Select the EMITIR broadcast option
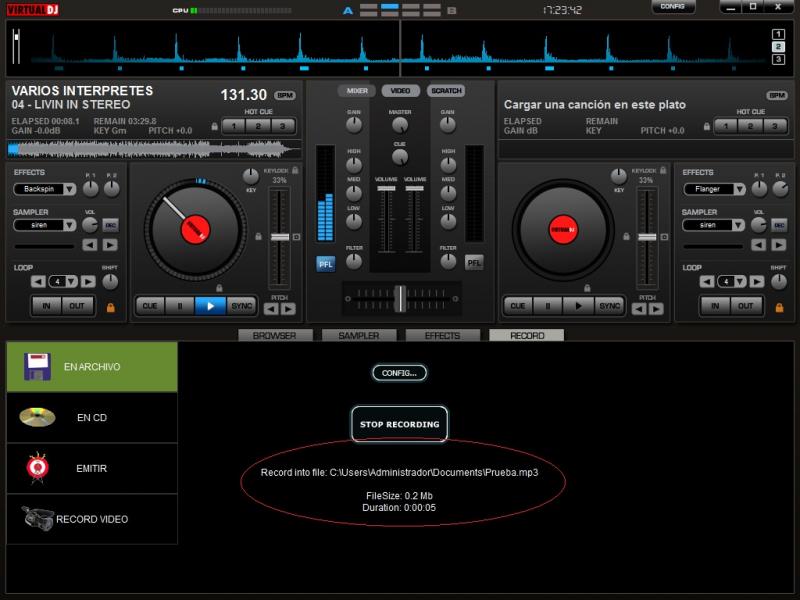Image resolution: width=800 pixels, height=600 pixels. point(92,468)
